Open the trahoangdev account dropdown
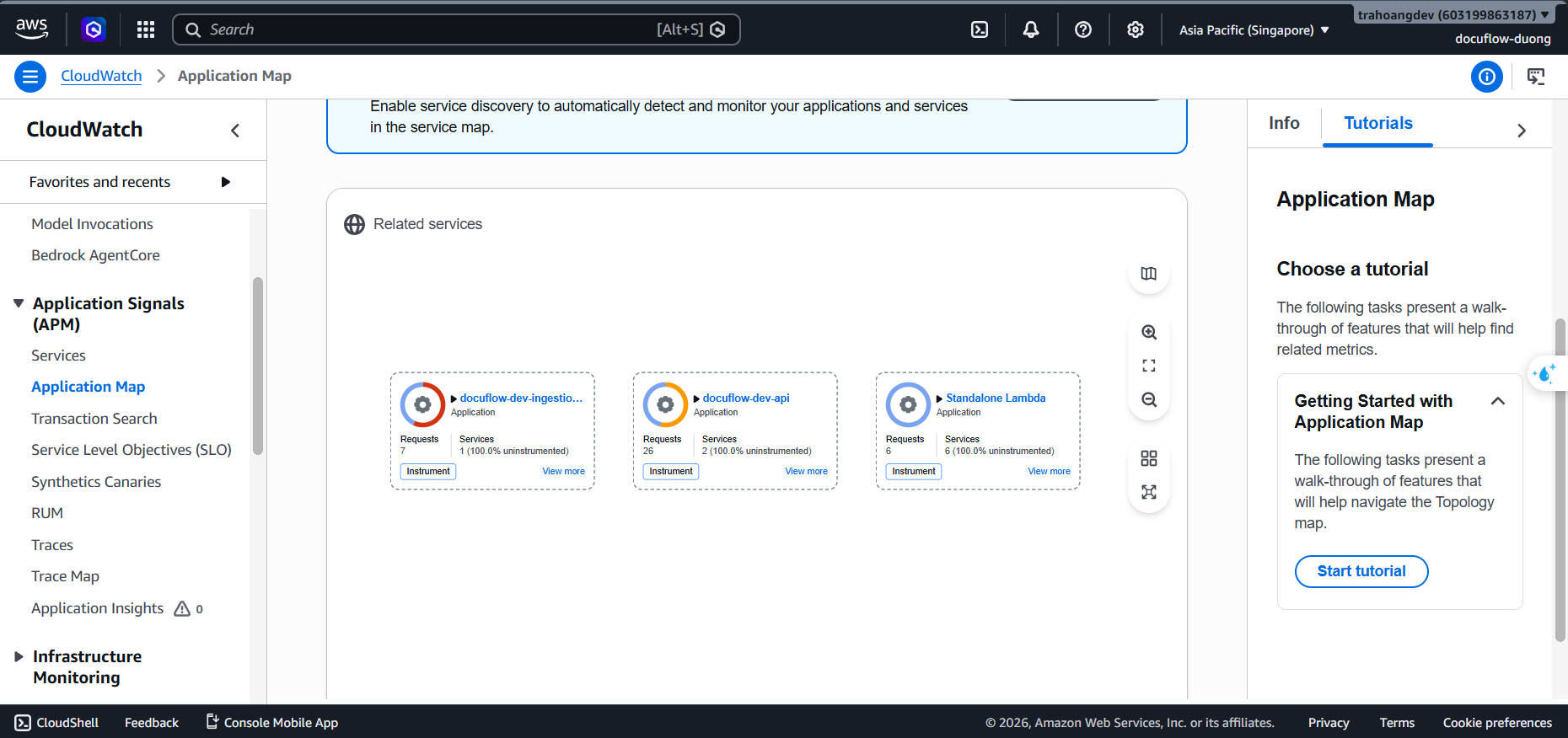The image size is (1568, 738). tap(1453, 14)
